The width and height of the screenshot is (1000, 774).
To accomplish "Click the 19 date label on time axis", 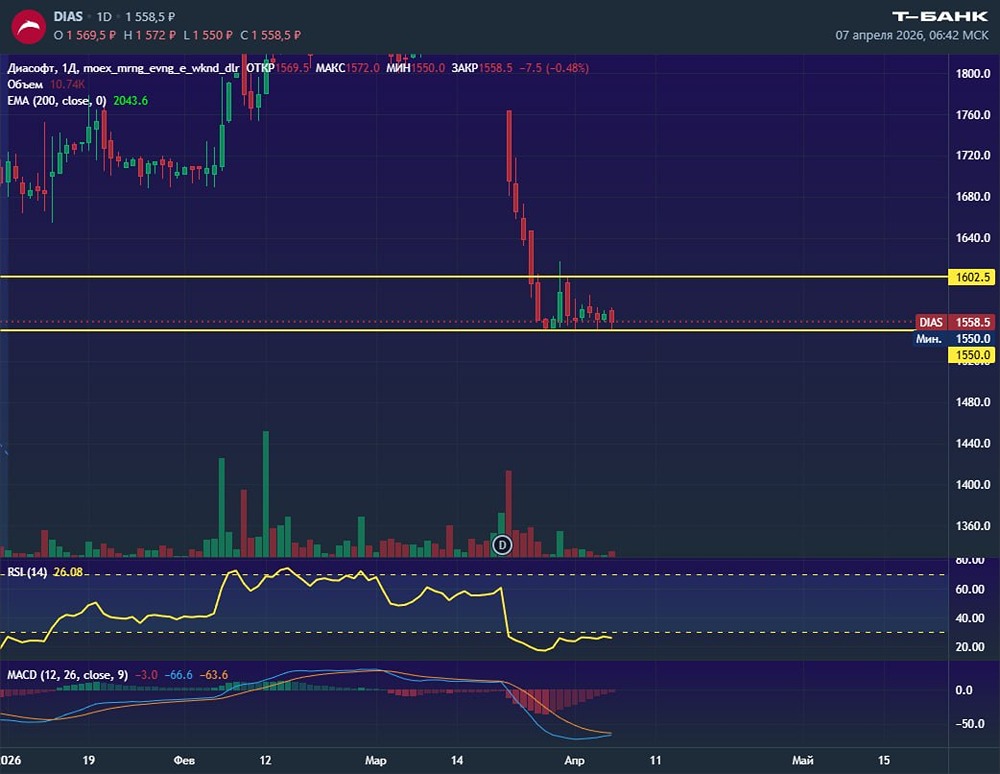I will click(89, 760).
